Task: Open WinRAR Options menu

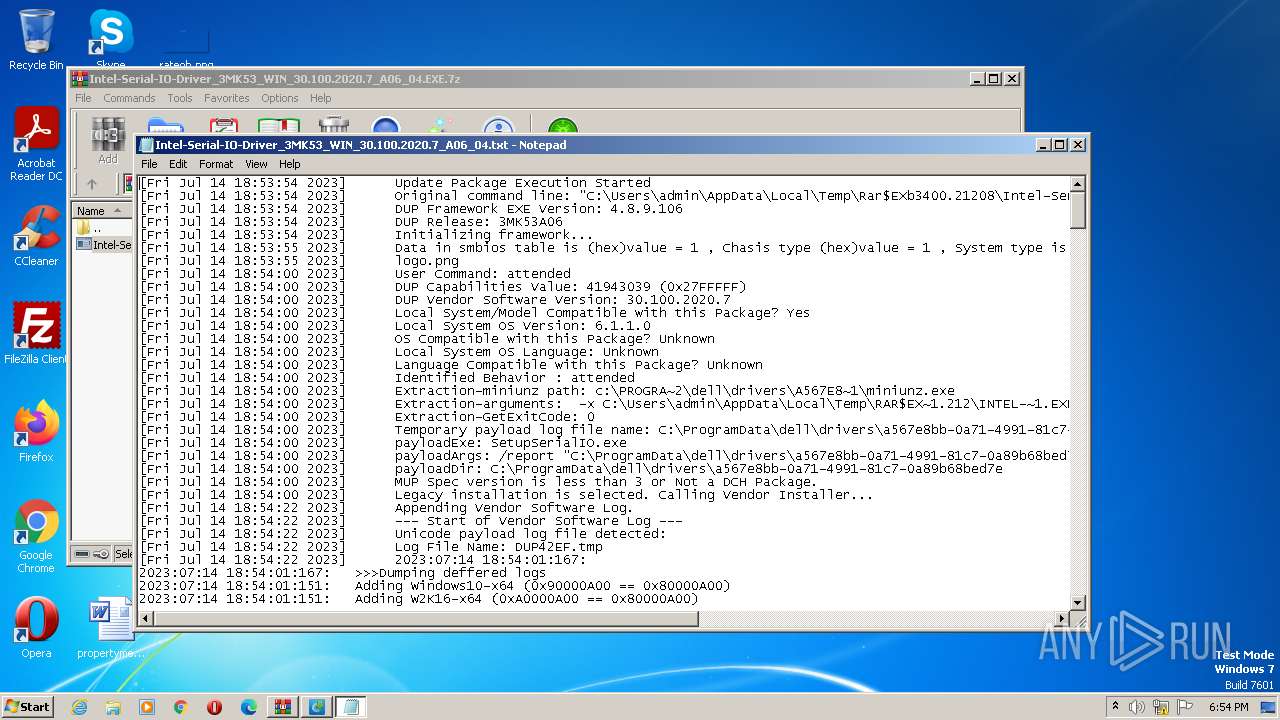Action: pyautogui.click(x=280, y=98)
